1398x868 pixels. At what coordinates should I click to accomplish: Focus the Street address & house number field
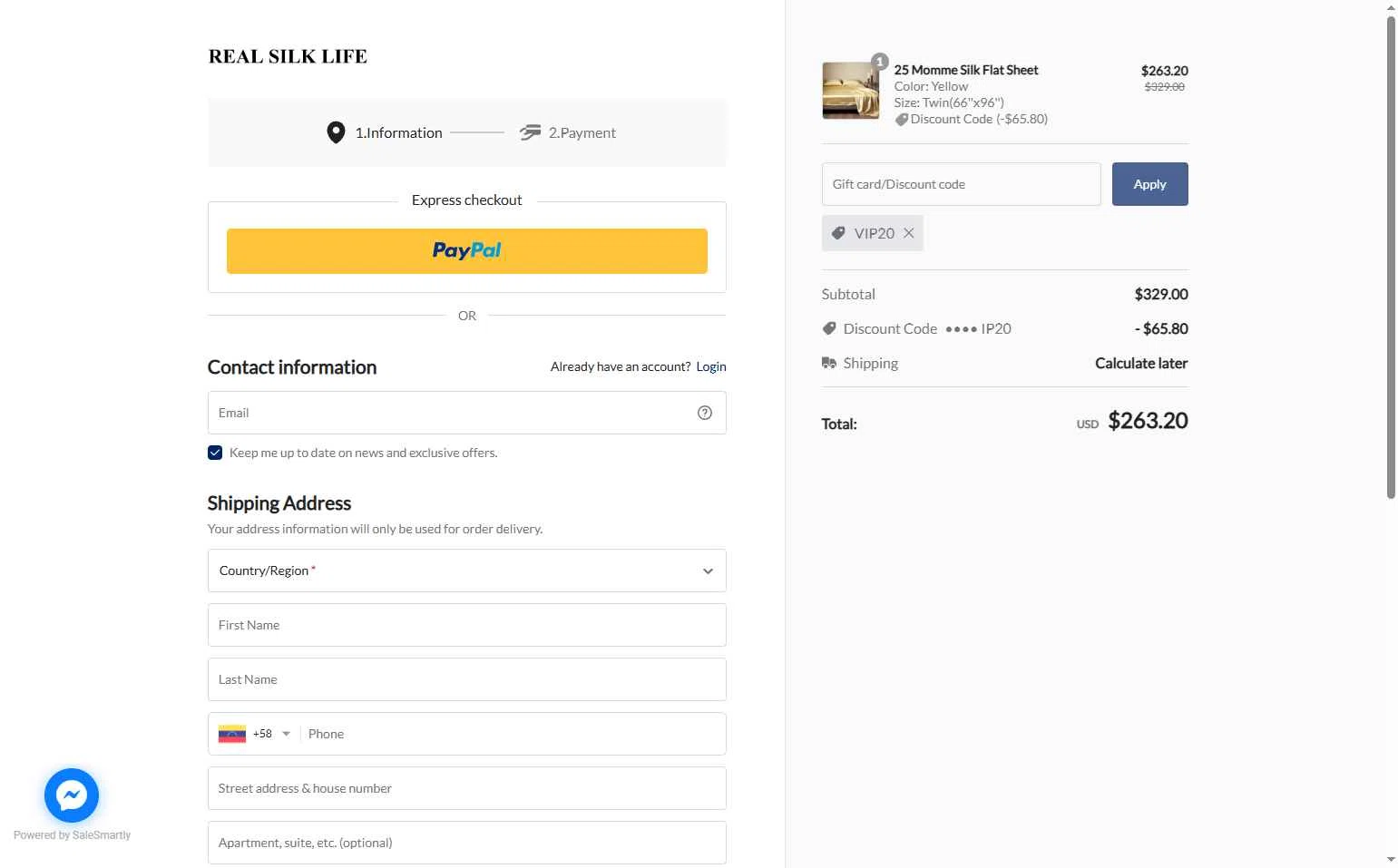[x=467, y=788]
